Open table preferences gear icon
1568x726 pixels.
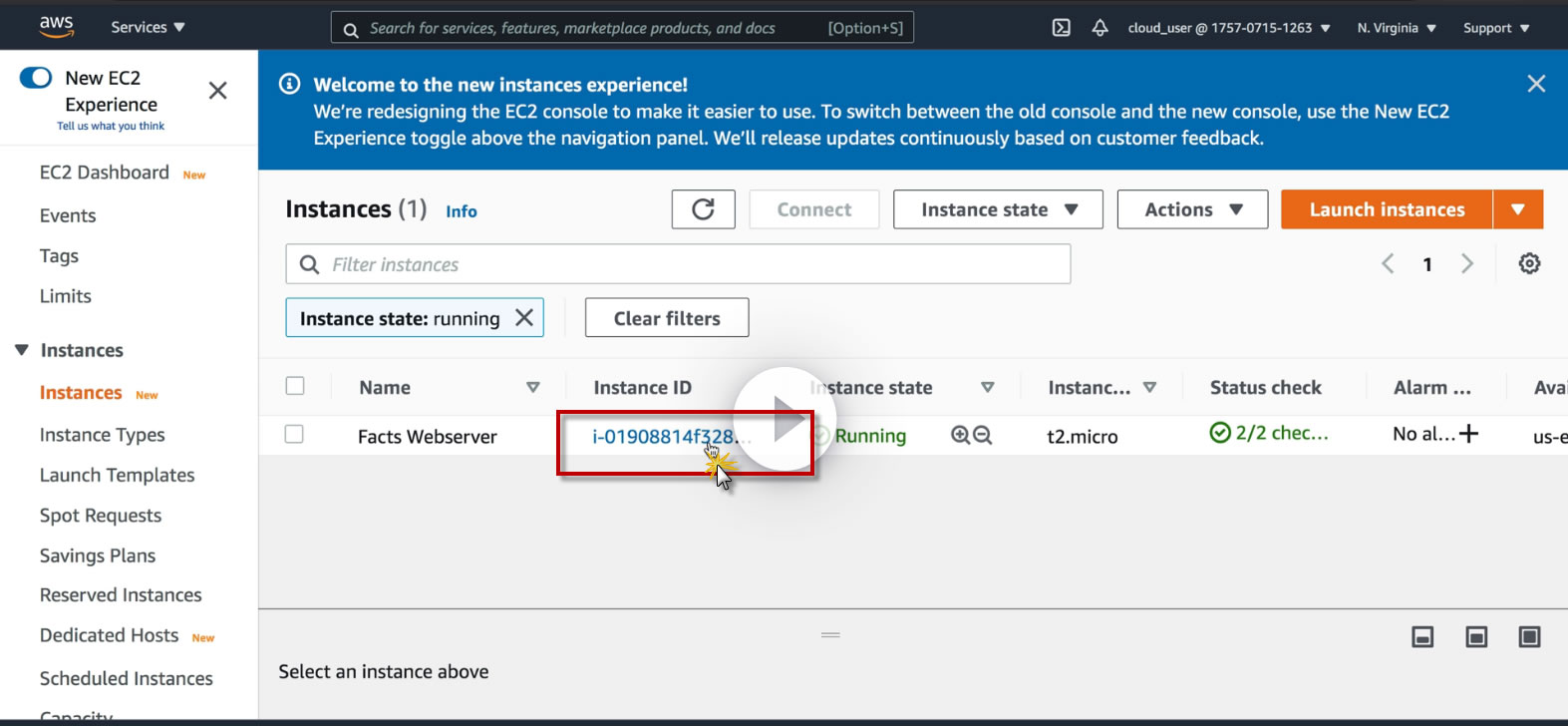[1529, 263]
